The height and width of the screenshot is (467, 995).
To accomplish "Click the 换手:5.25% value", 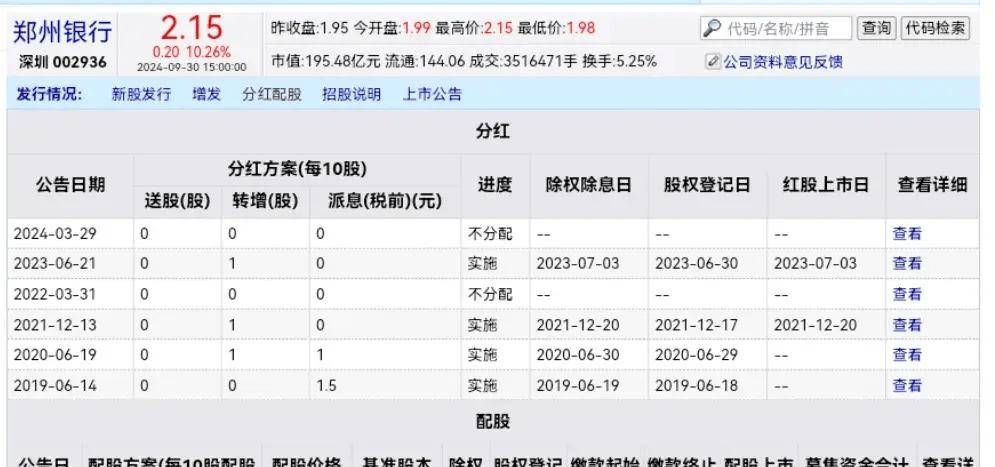I will point(620,62).
